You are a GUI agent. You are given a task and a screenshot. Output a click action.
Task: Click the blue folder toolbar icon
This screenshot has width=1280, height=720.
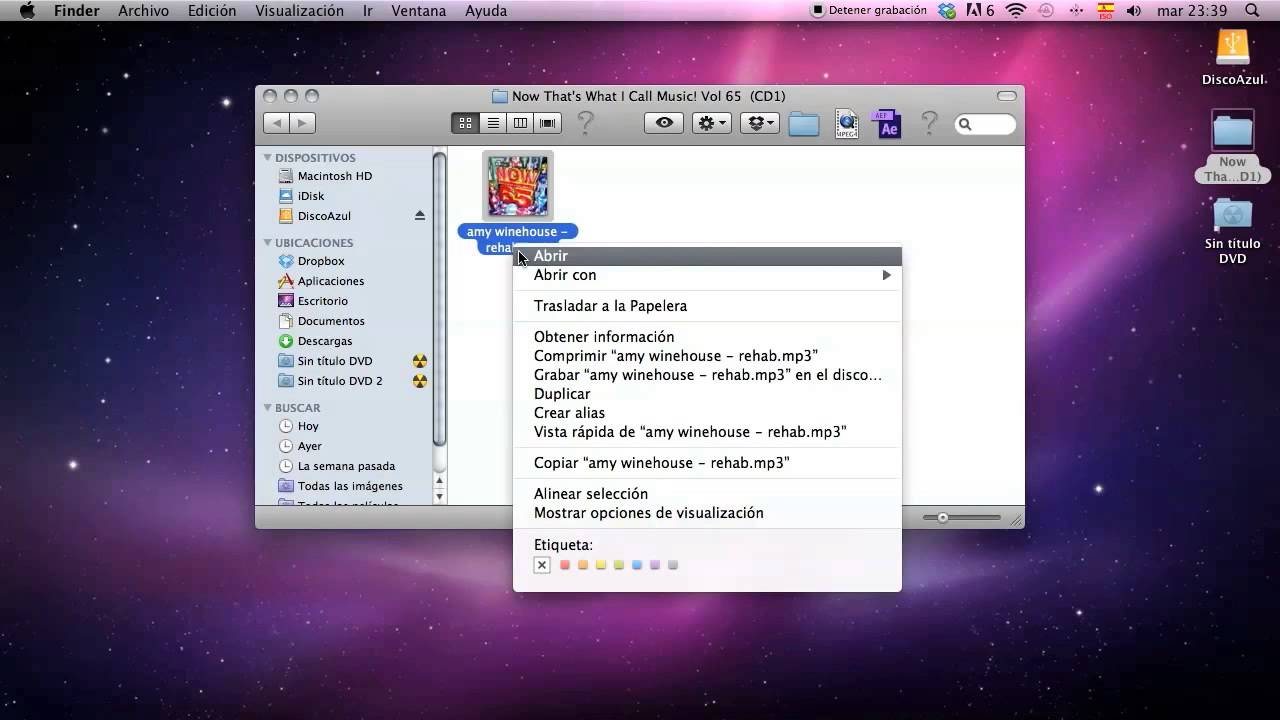click(x=804, y=124)
